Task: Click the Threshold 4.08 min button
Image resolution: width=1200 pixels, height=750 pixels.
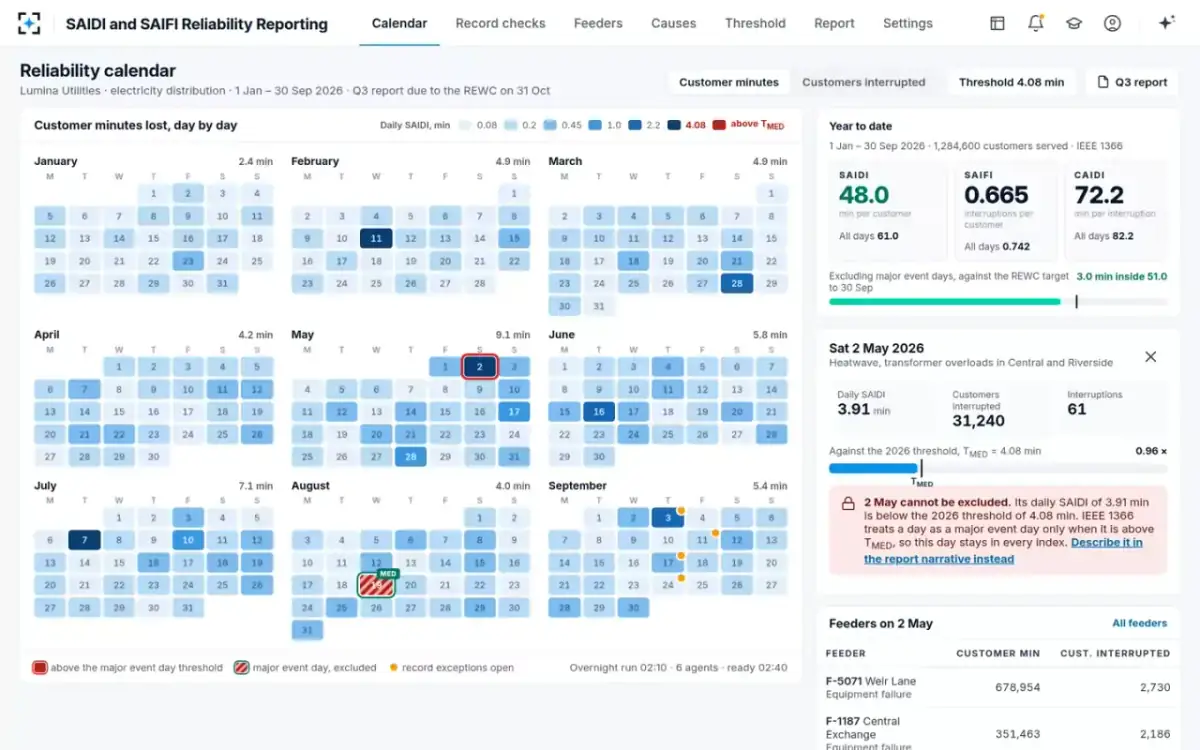Action: click(x=1012, y=82)
